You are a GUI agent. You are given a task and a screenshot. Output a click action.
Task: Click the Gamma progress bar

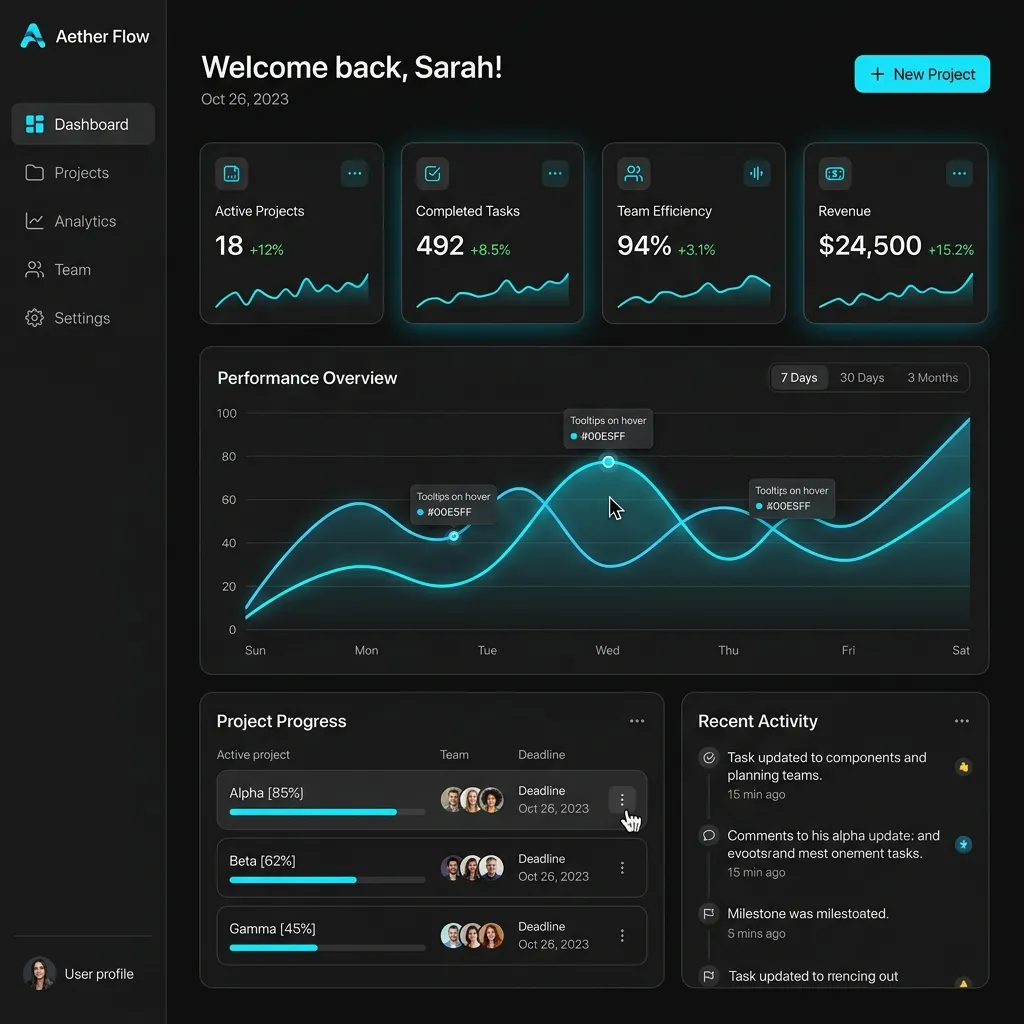(327, 948)
